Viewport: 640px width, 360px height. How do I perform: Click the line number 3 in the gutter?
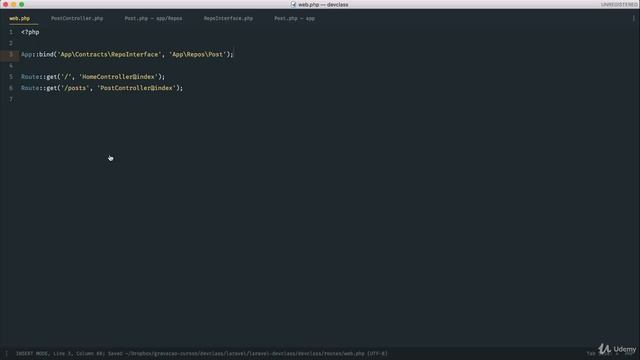(x=11, y=54)
